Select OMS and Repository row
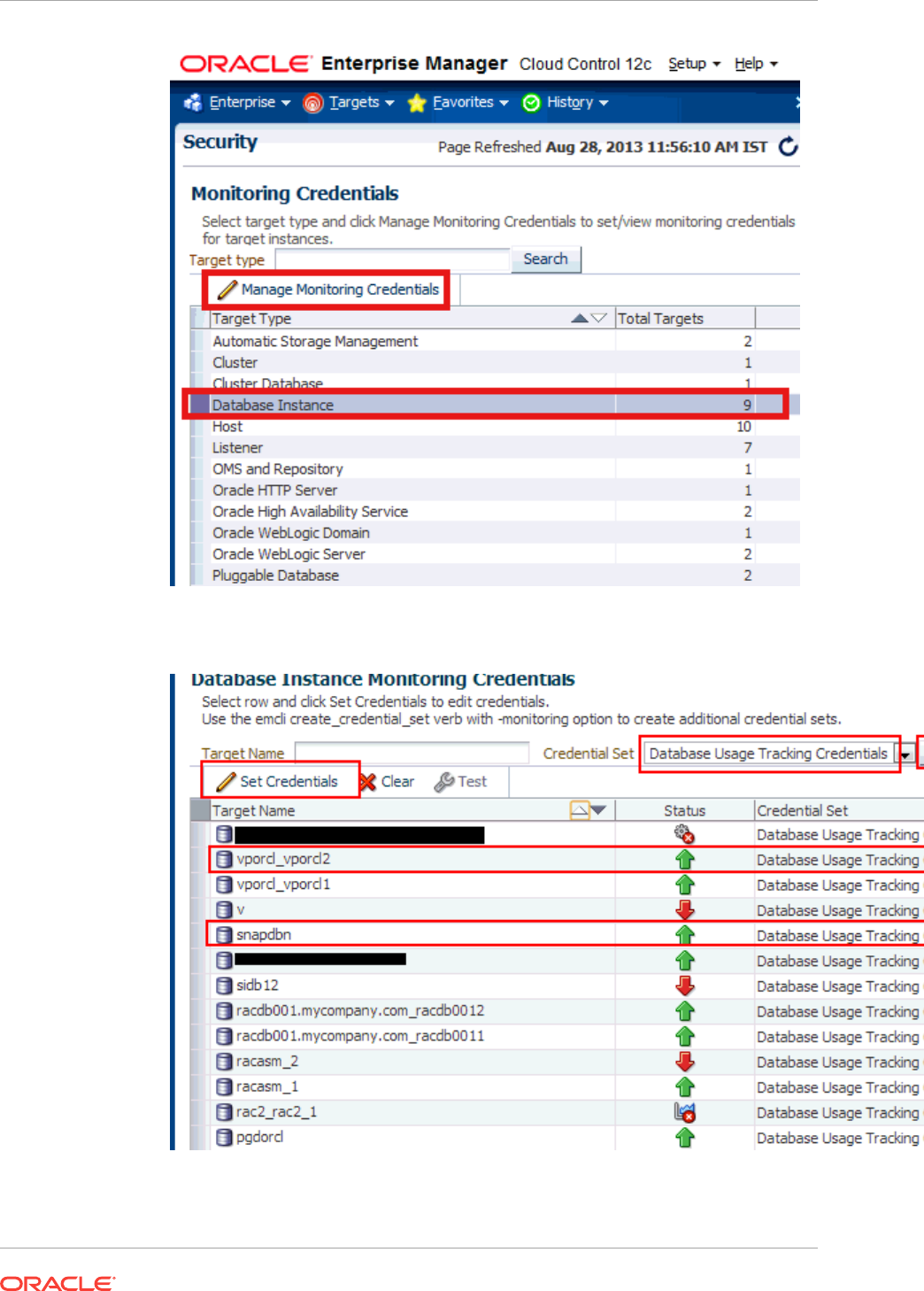This screenshot has width=924, height=1291. point(495,468)
